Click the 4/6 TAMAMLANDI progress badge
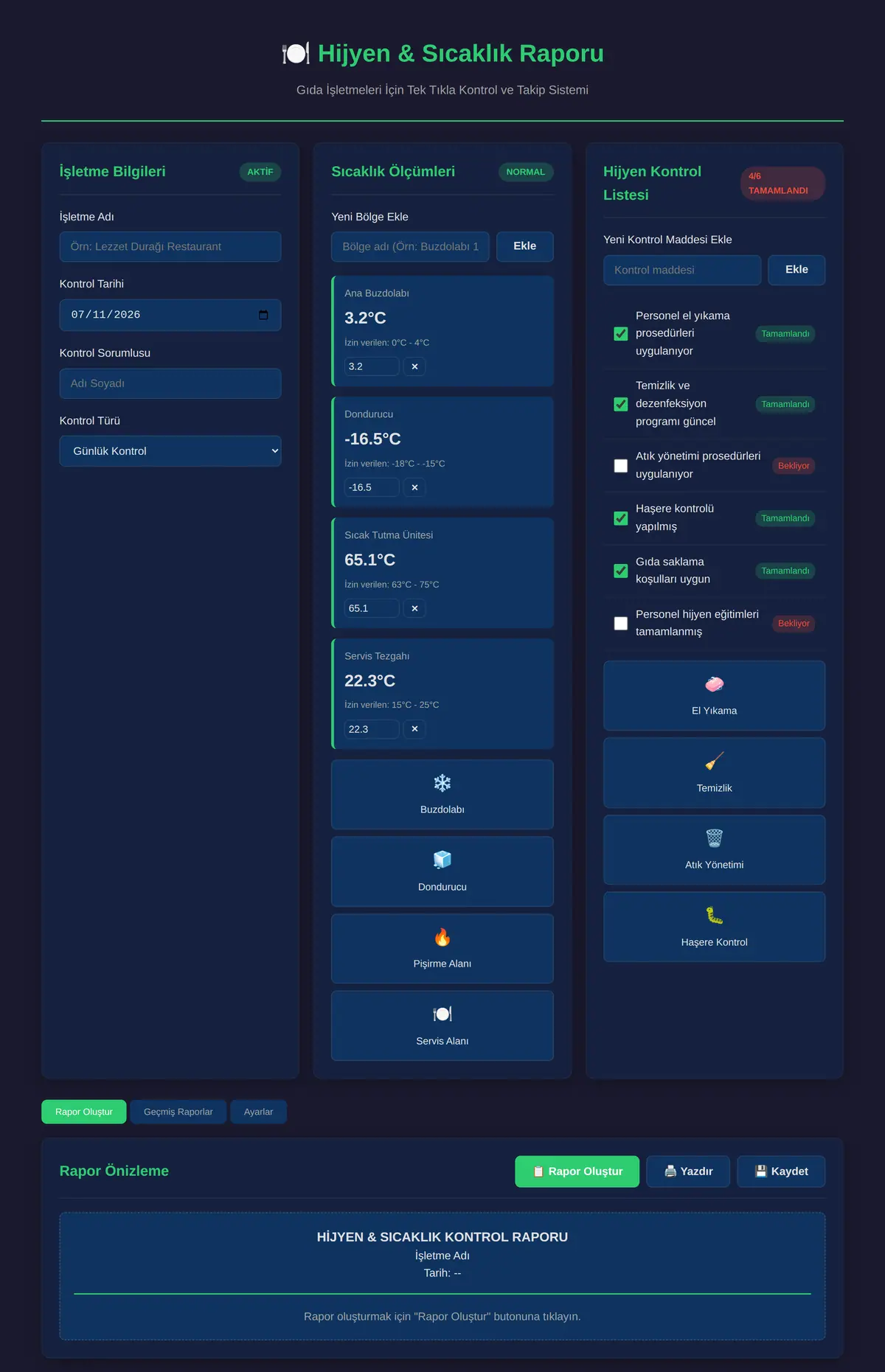The image size is (885, 1372). point(782,184)
